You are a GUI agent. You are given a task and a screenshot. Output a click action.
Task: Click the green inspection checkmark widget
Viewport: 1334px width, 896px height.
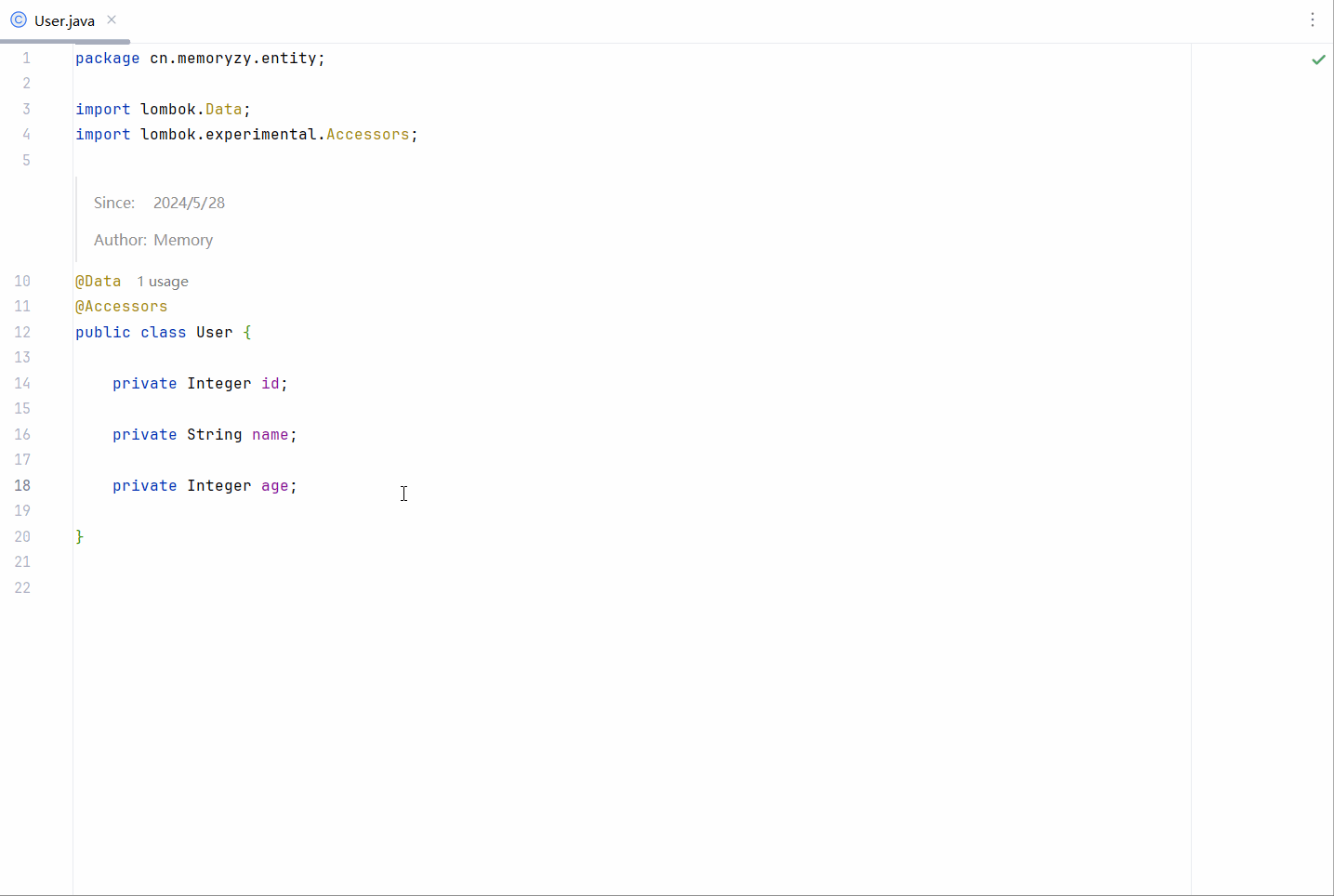1318,59
